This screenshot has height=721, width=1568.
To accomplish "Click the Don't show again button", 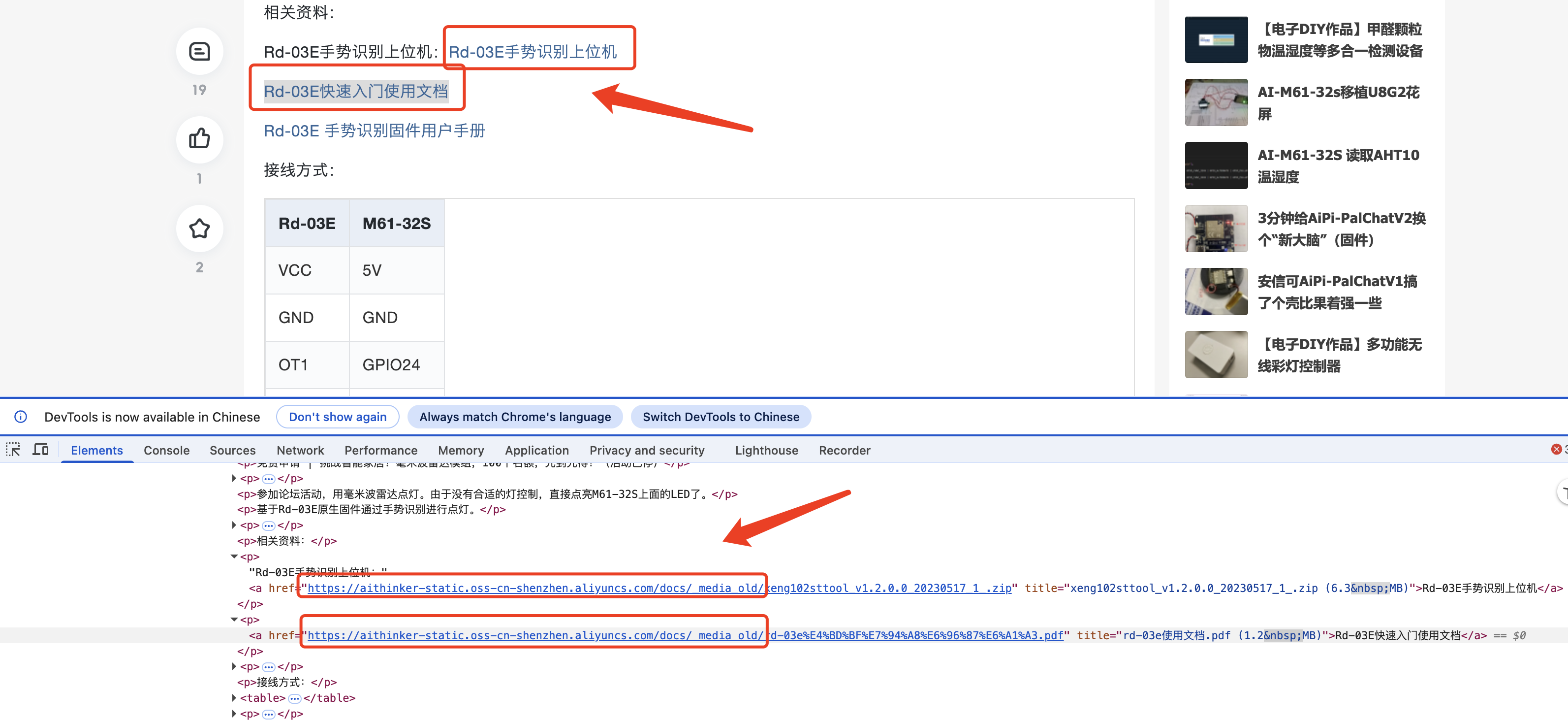I will click(337, 417).
